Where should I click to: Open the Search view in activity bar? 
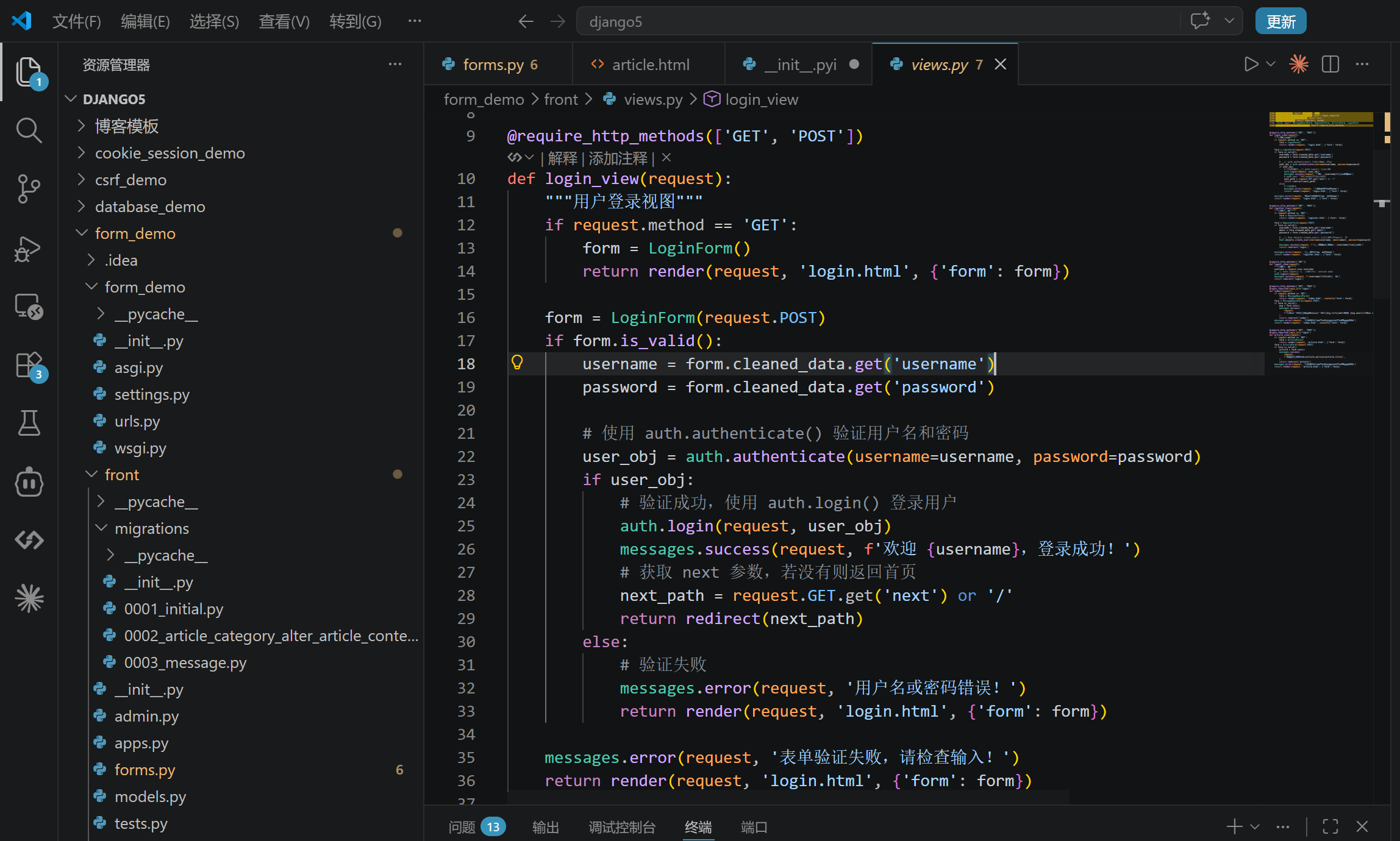click(29, 130)
